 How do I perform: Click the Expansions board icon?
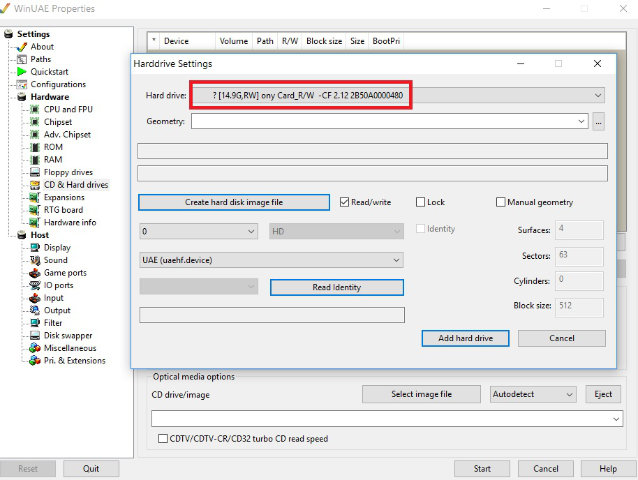point(35,198)
